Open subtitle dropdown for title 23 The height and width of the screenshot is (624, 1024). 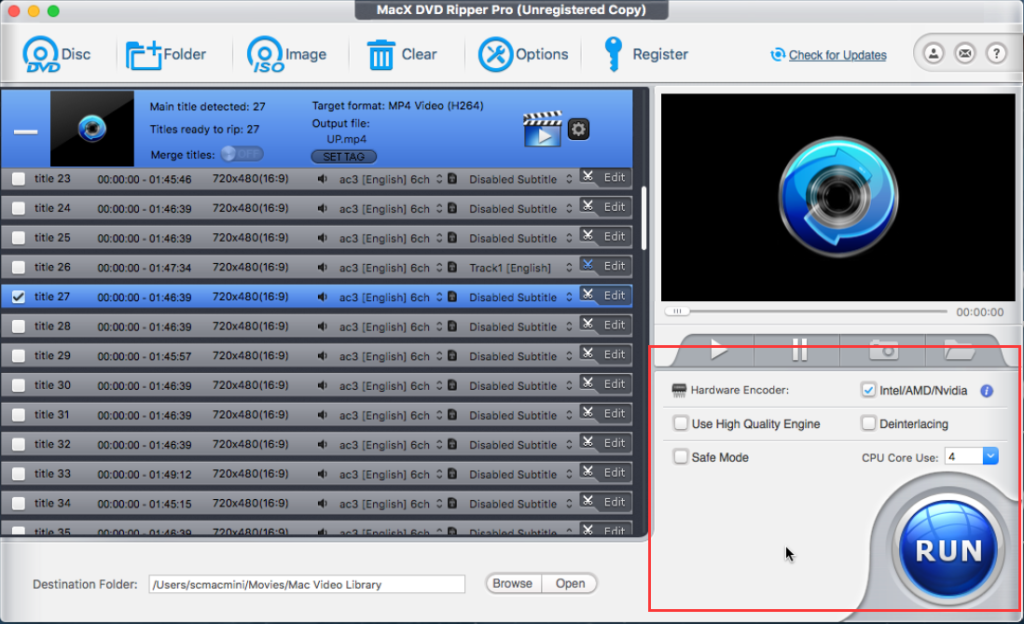coord(569,179)
